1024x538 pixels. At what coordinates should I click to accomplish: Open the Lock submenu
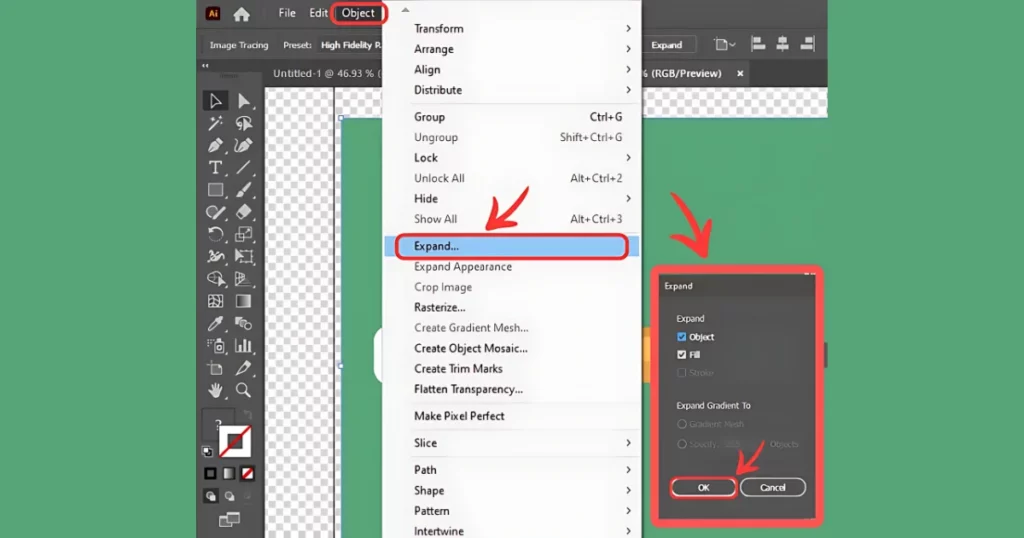tap(512, 158)
